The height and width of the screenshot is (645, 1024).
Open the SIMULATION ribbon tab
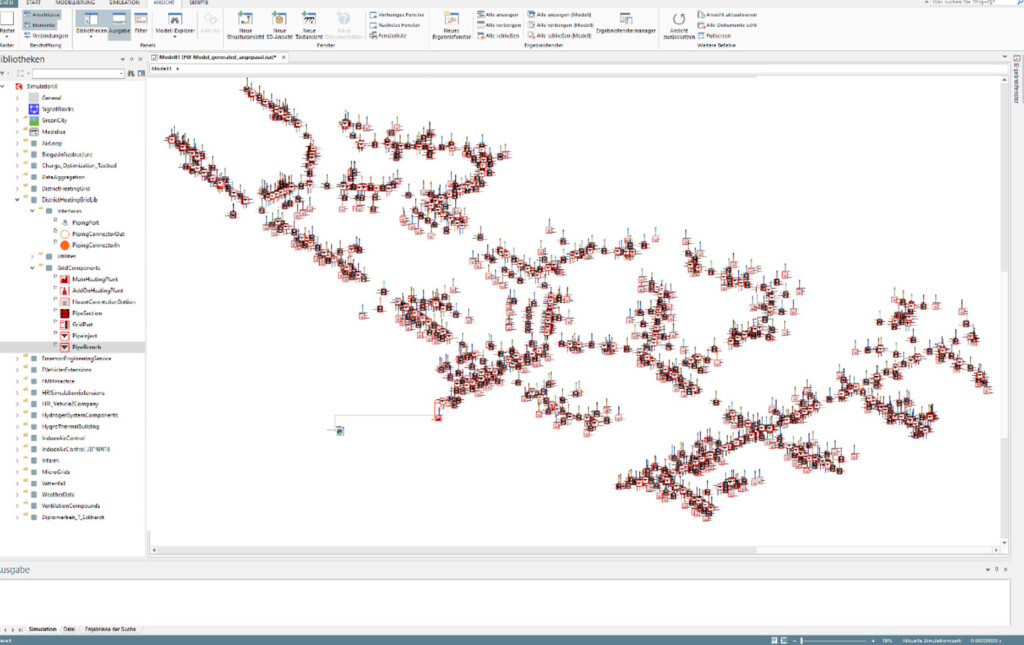124,3
